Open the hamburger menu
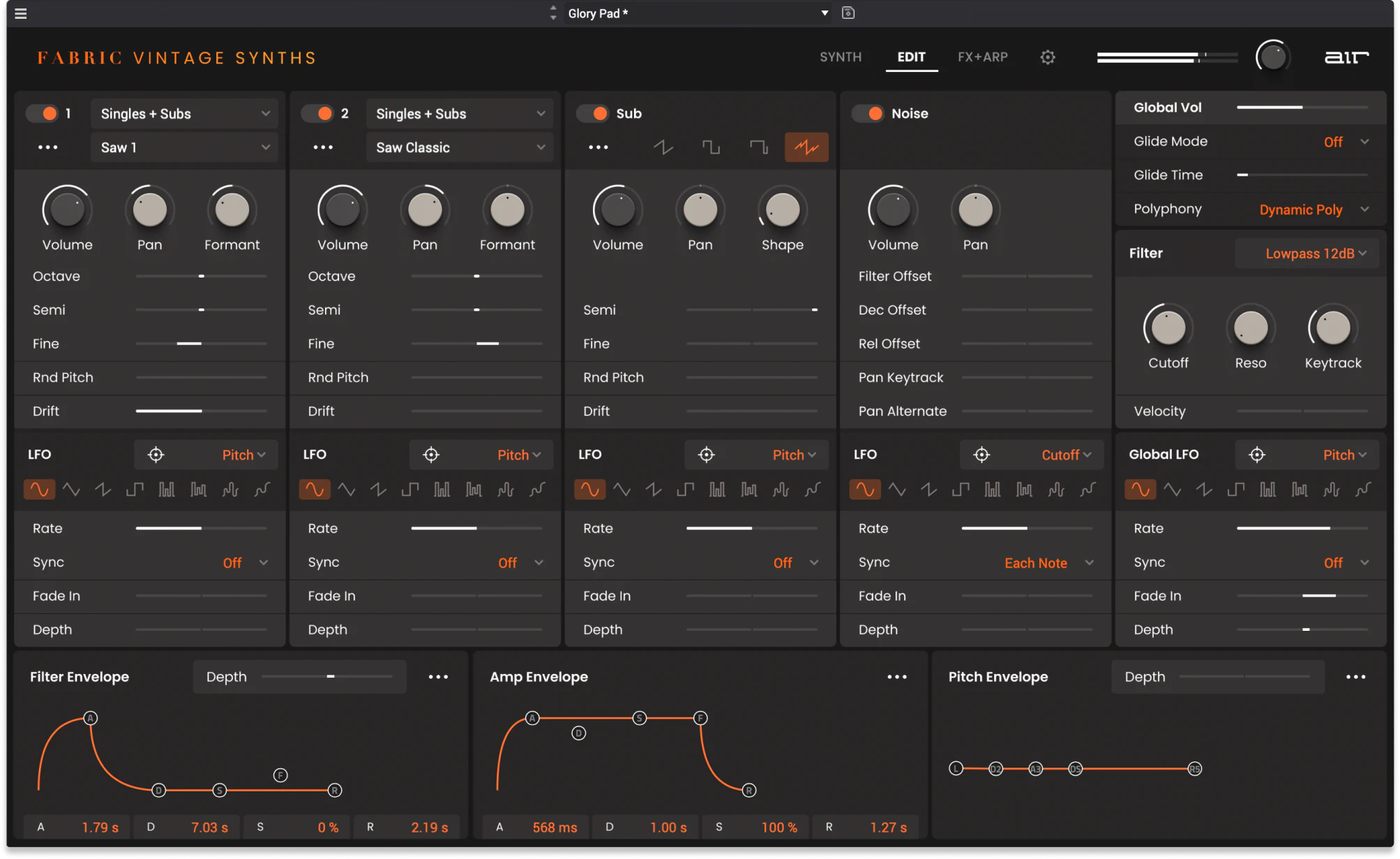1400x859 pixels. pos(20,13)
